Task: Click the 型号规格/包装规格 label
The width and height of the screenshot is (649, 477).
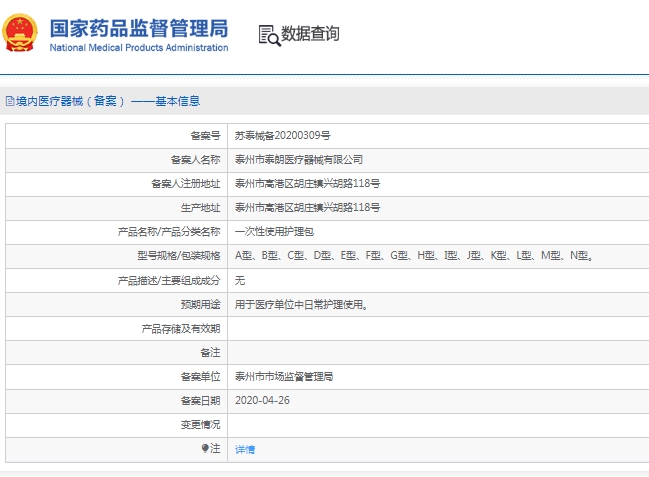Action: click(179, 255)
